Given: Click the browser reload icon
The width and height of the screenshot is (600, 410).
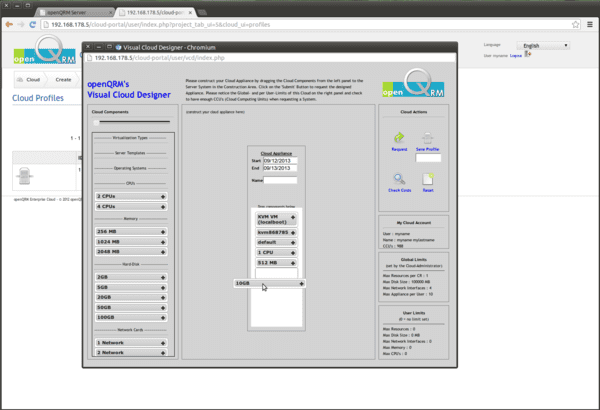Looking at the screenshot, I should coord(33,25).
